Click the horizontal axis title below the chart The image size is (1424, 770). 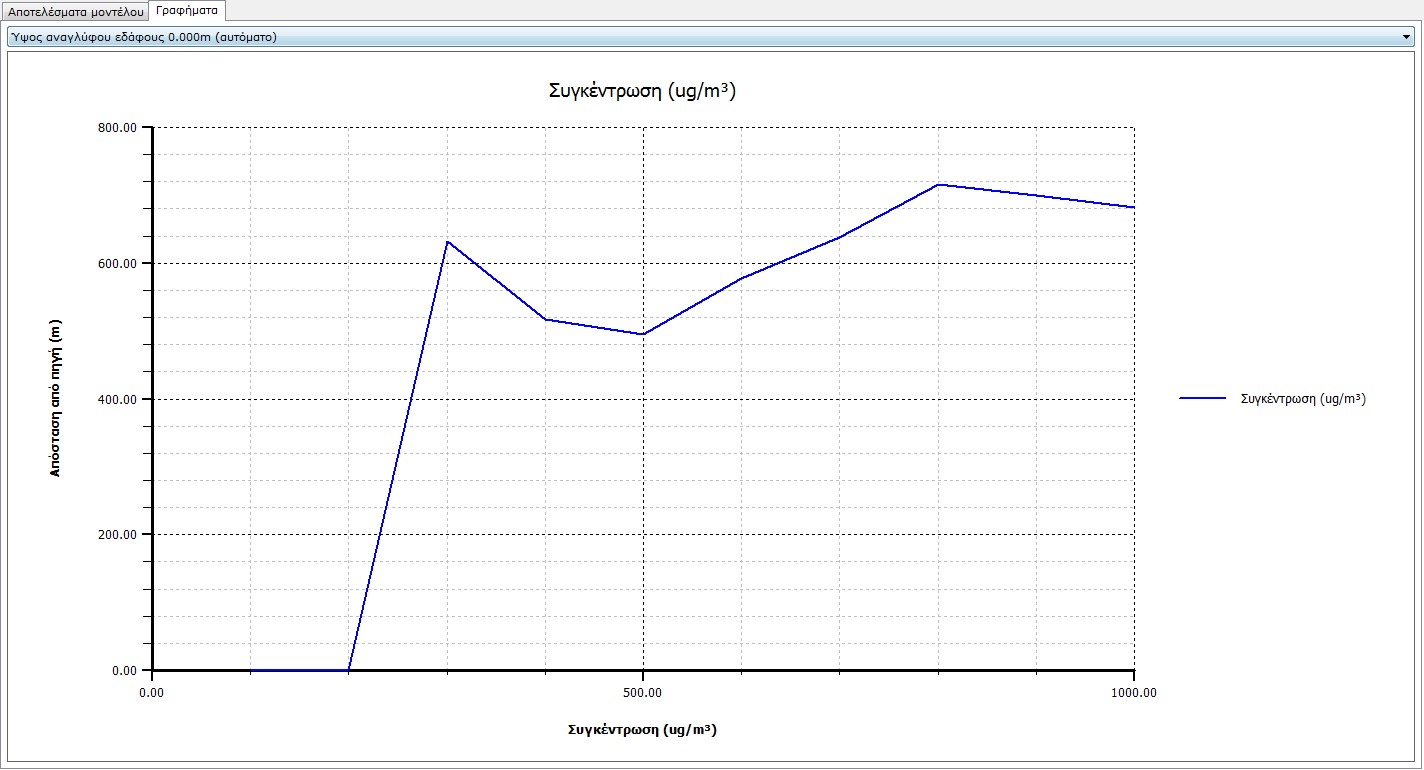[x=642, y=729]
